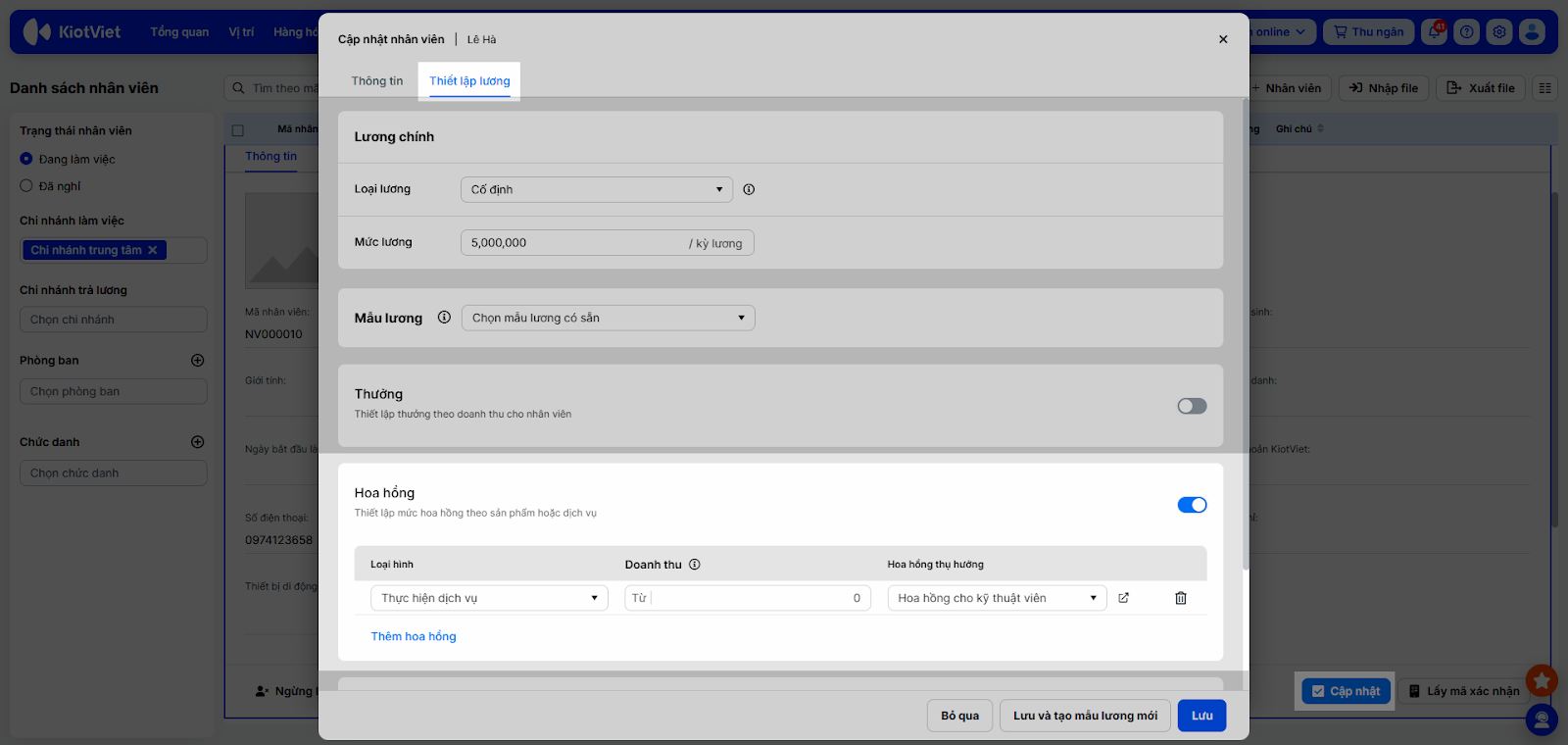
Task: Click info icon next to Loại lương dropdown
Action: click(749, 189)
